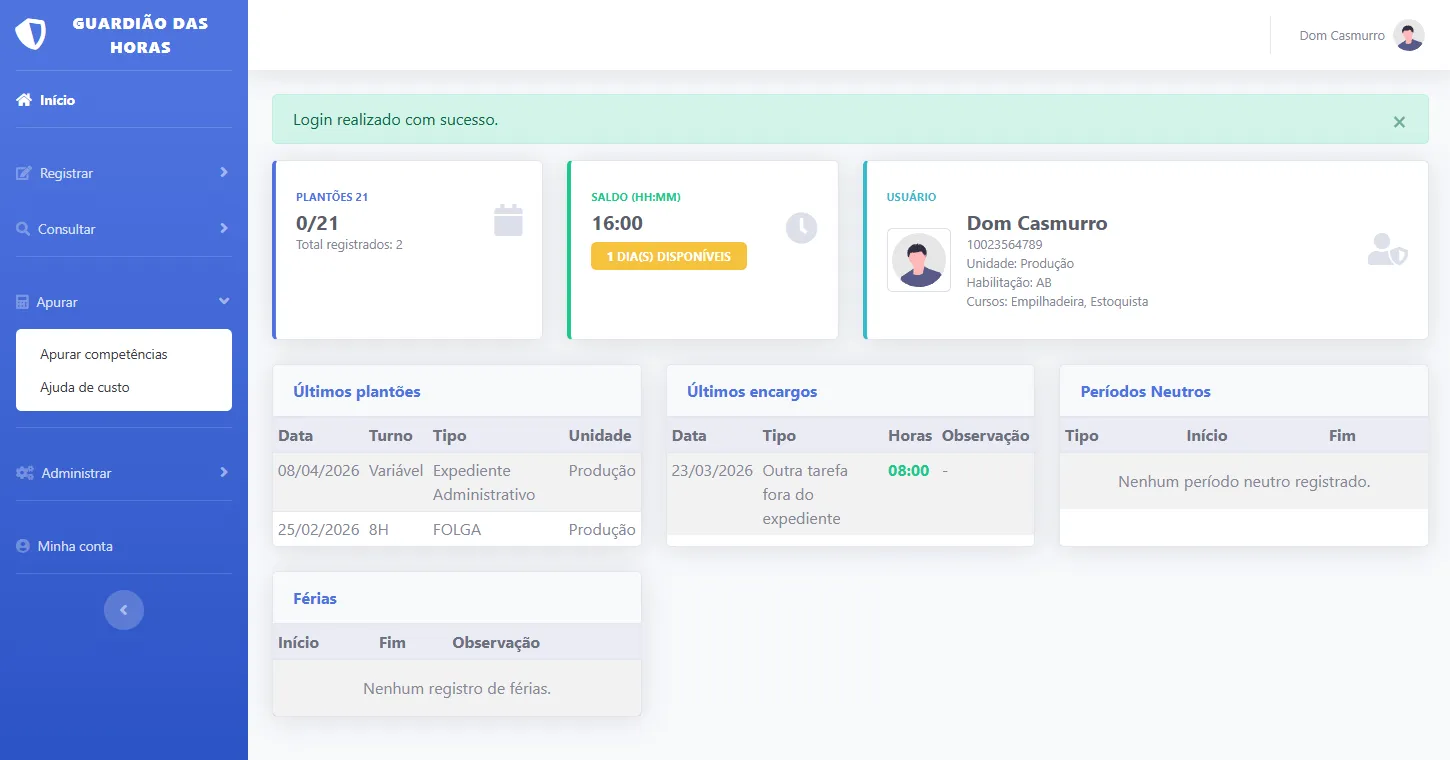
Task: Click the Períodos Neutros panel heading
Action: (x=1146, y=392)
